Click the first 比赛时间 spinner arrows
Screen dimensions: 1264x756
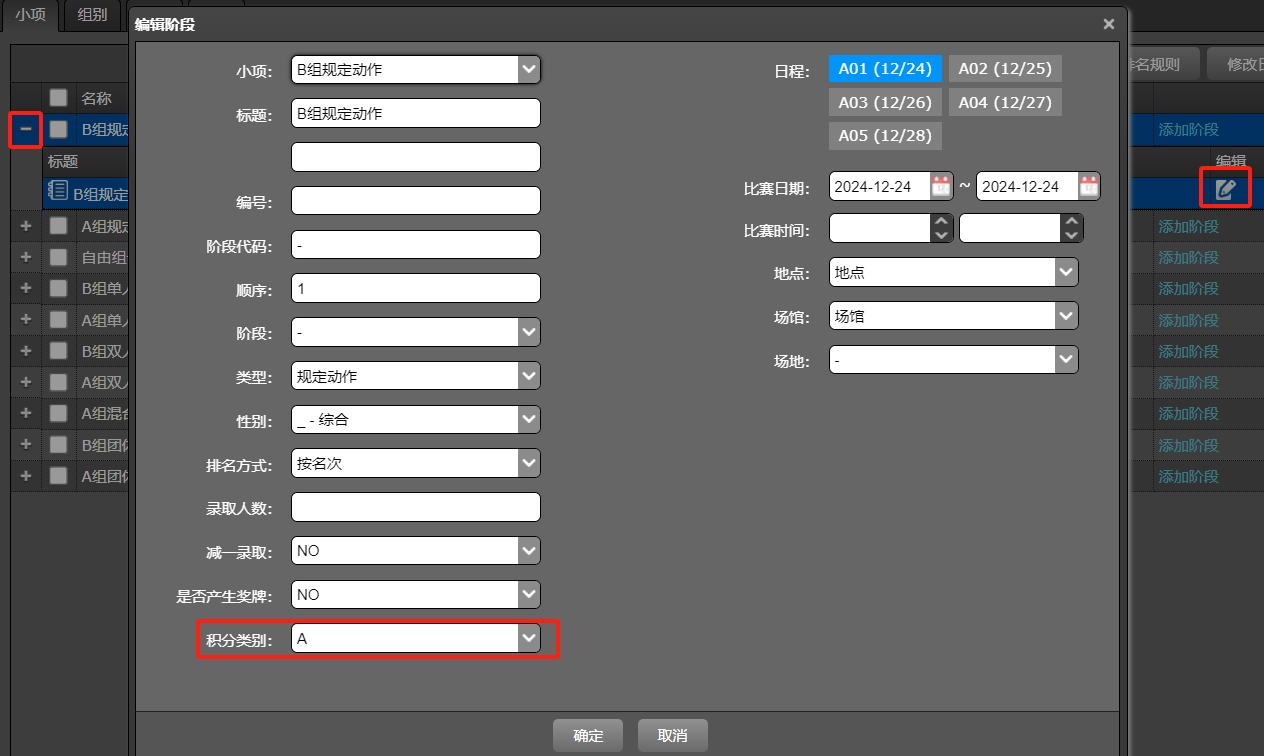941,228
